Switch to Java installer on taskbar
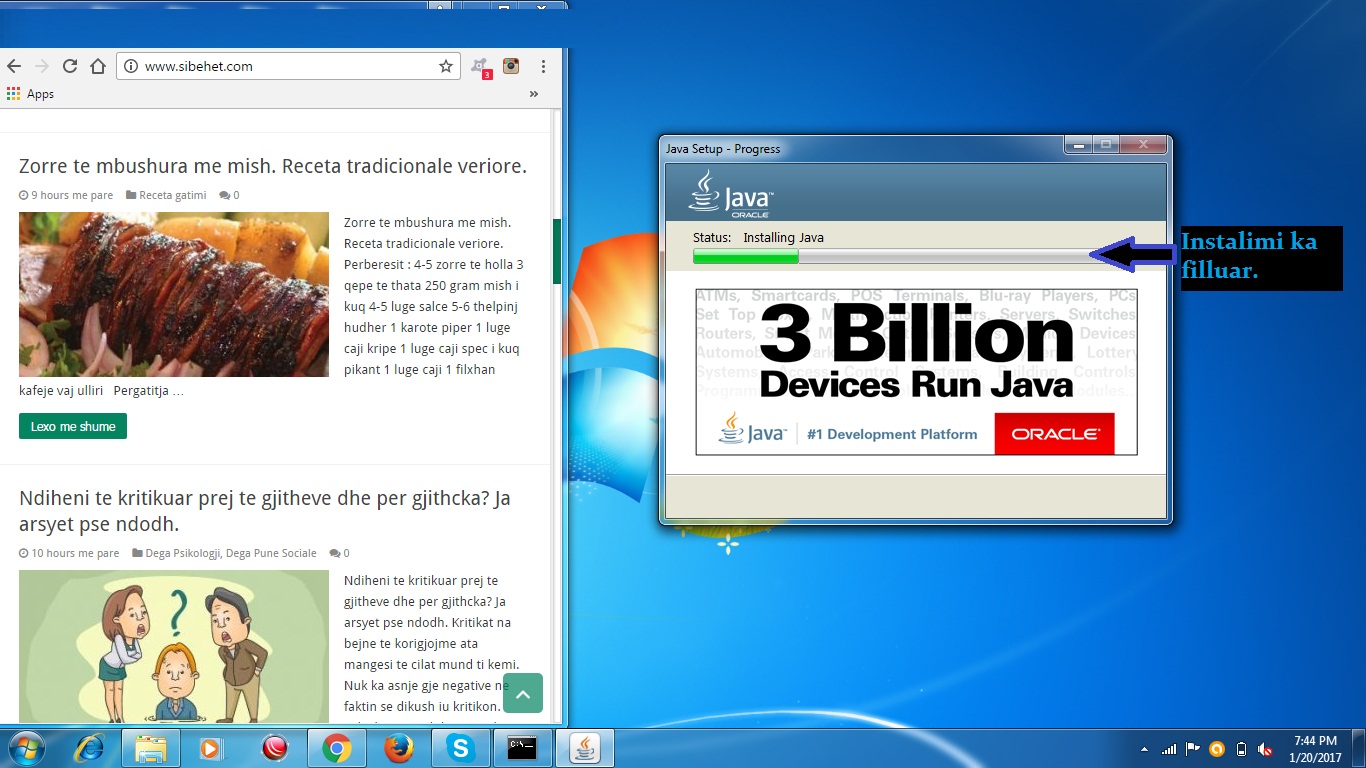This screenshot has height=768, width=1366. [585, 748]
